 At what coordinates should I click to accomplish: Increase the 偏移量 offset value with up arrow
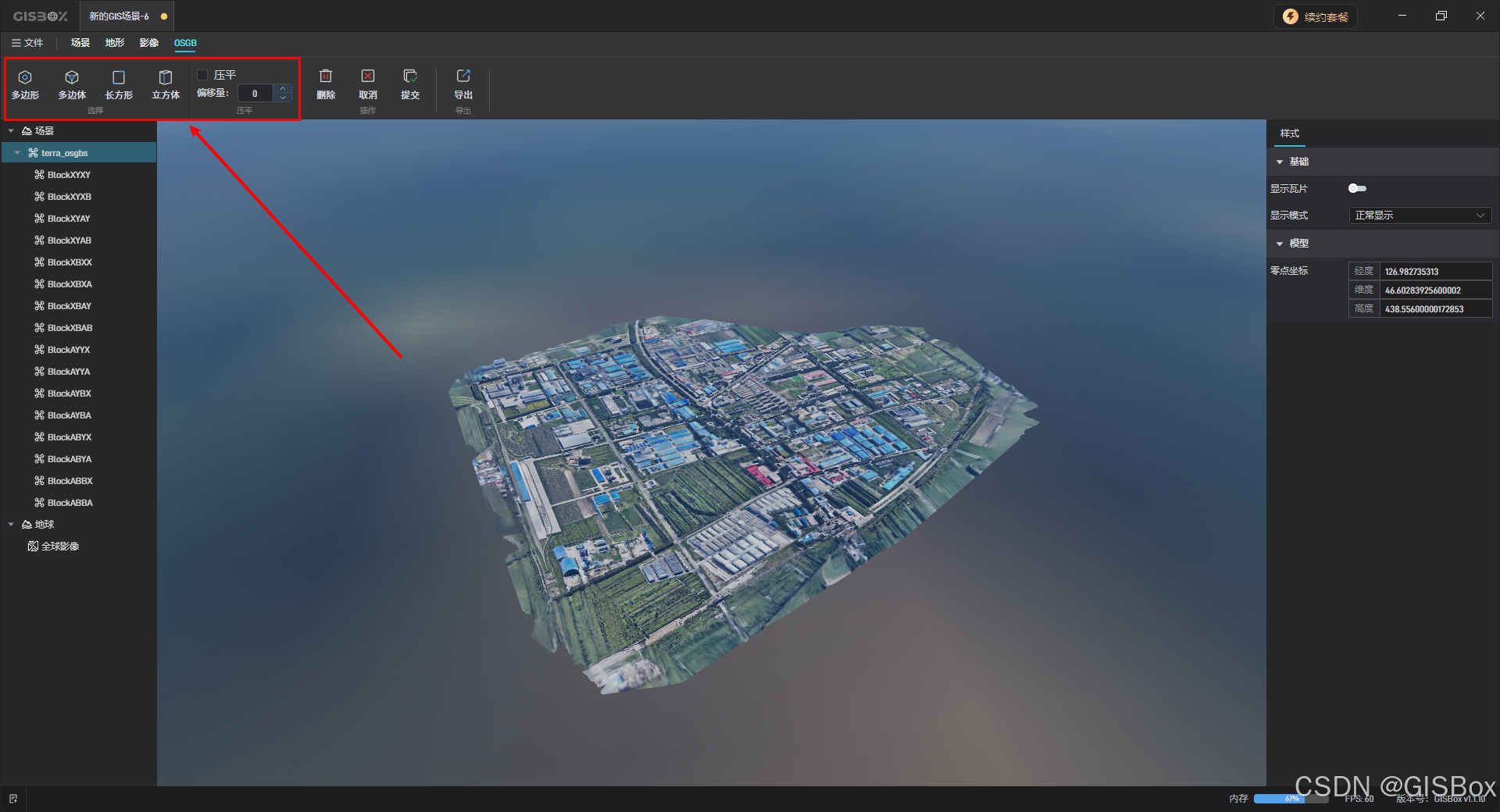(283, 89)
